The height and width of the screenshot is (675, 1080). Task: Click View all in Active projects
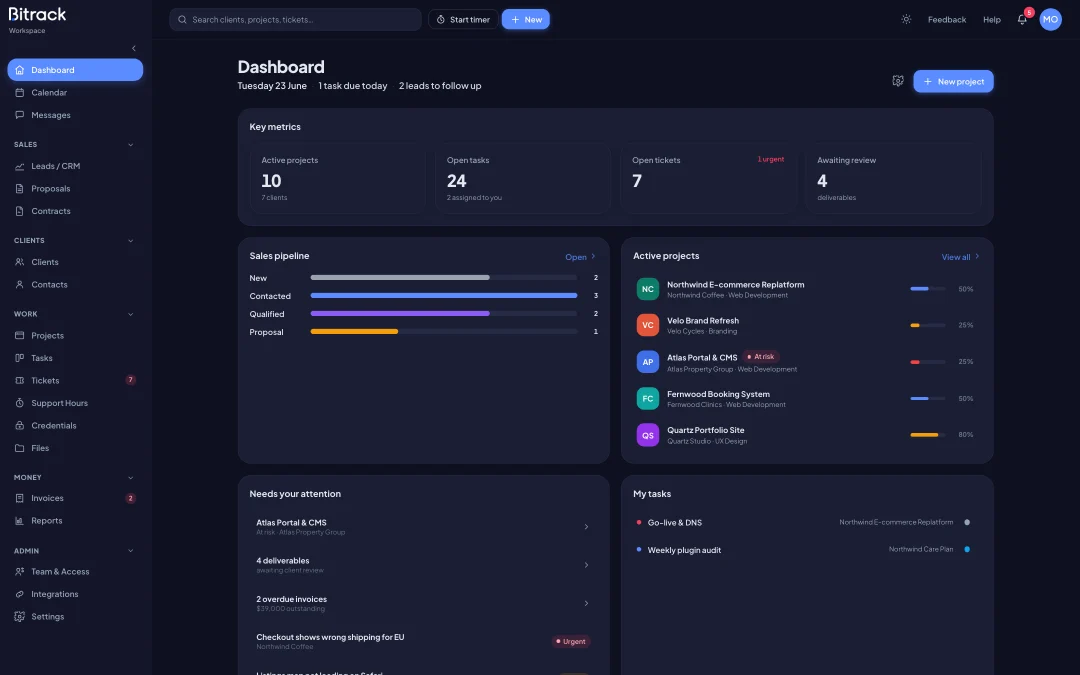click(960, 257)
